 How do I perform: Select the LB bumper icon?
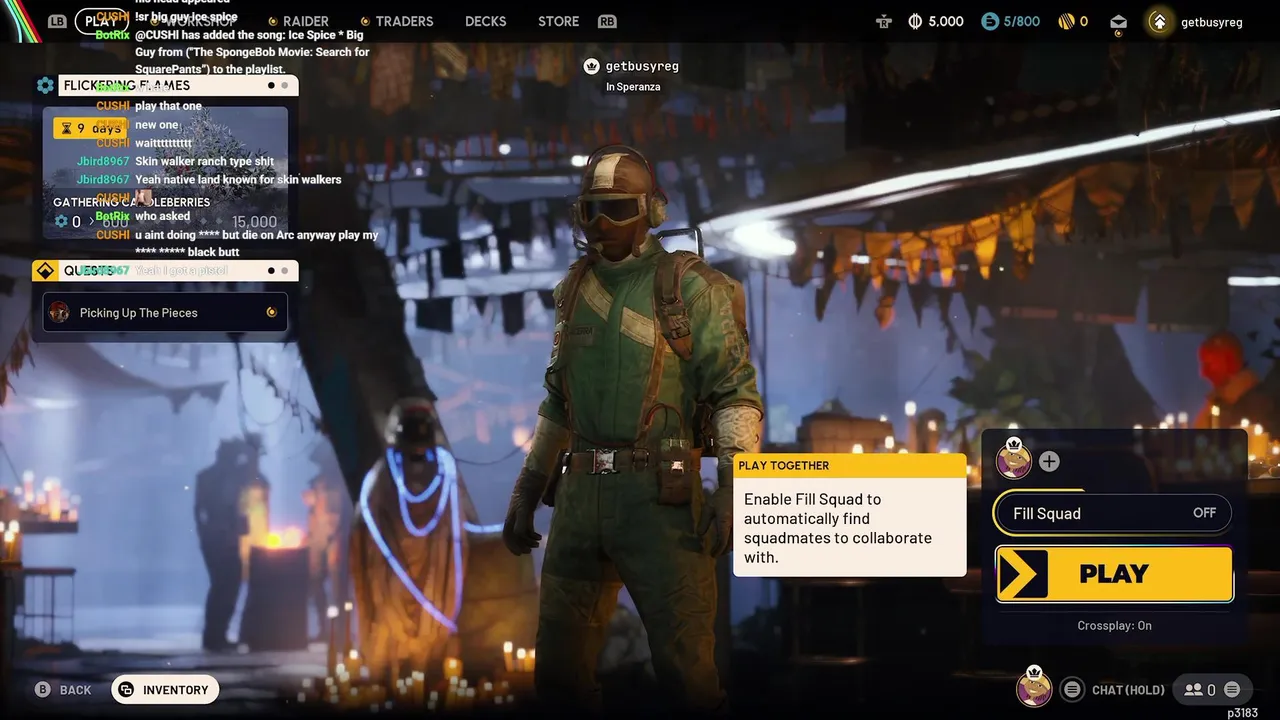click(57, 22)
